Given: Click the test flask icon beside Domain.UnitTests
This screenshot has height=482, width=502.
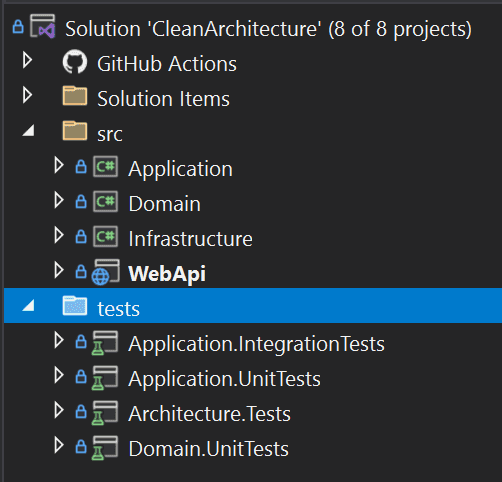Looking at the screenshot, I should tap(105, 448).
